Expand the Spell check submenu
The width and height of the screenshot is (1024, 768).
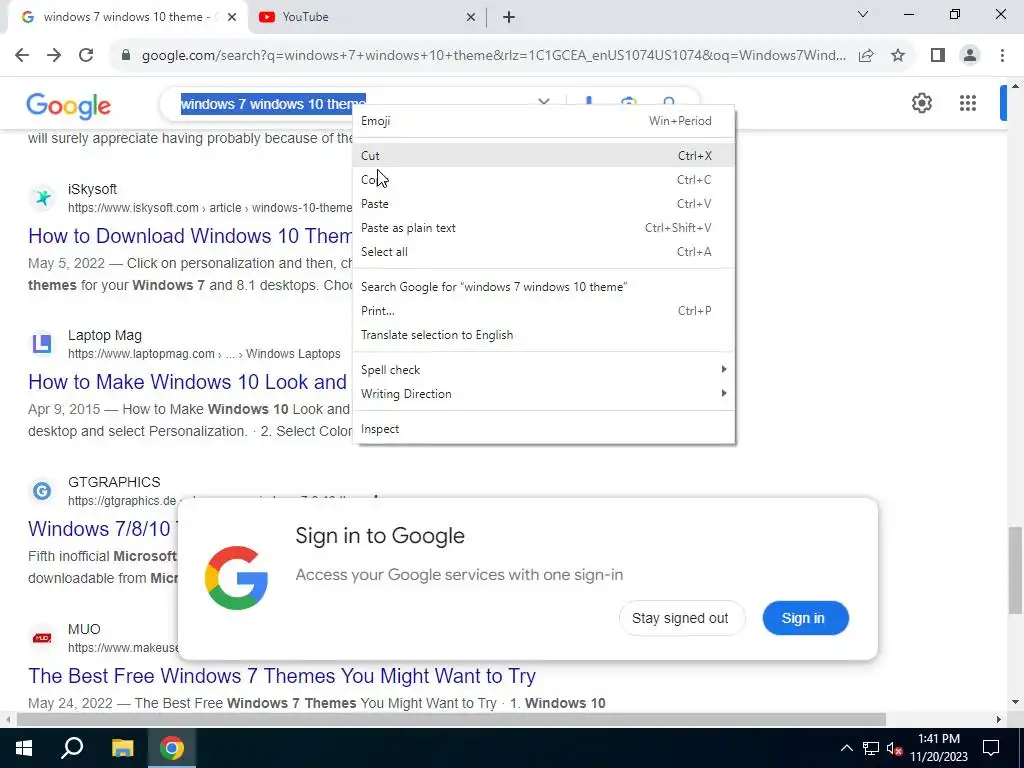click(543, 370)
